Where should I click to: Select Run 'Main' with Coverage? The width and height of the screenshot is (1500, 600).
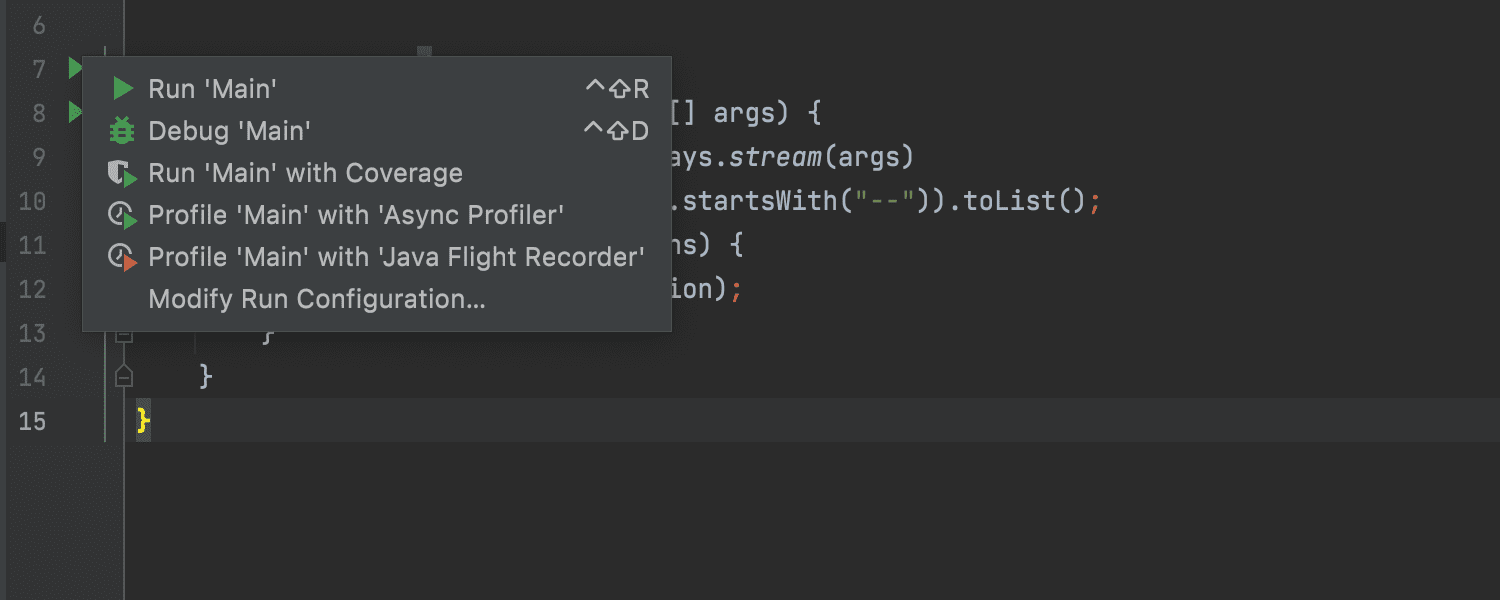tap(305, 172)
